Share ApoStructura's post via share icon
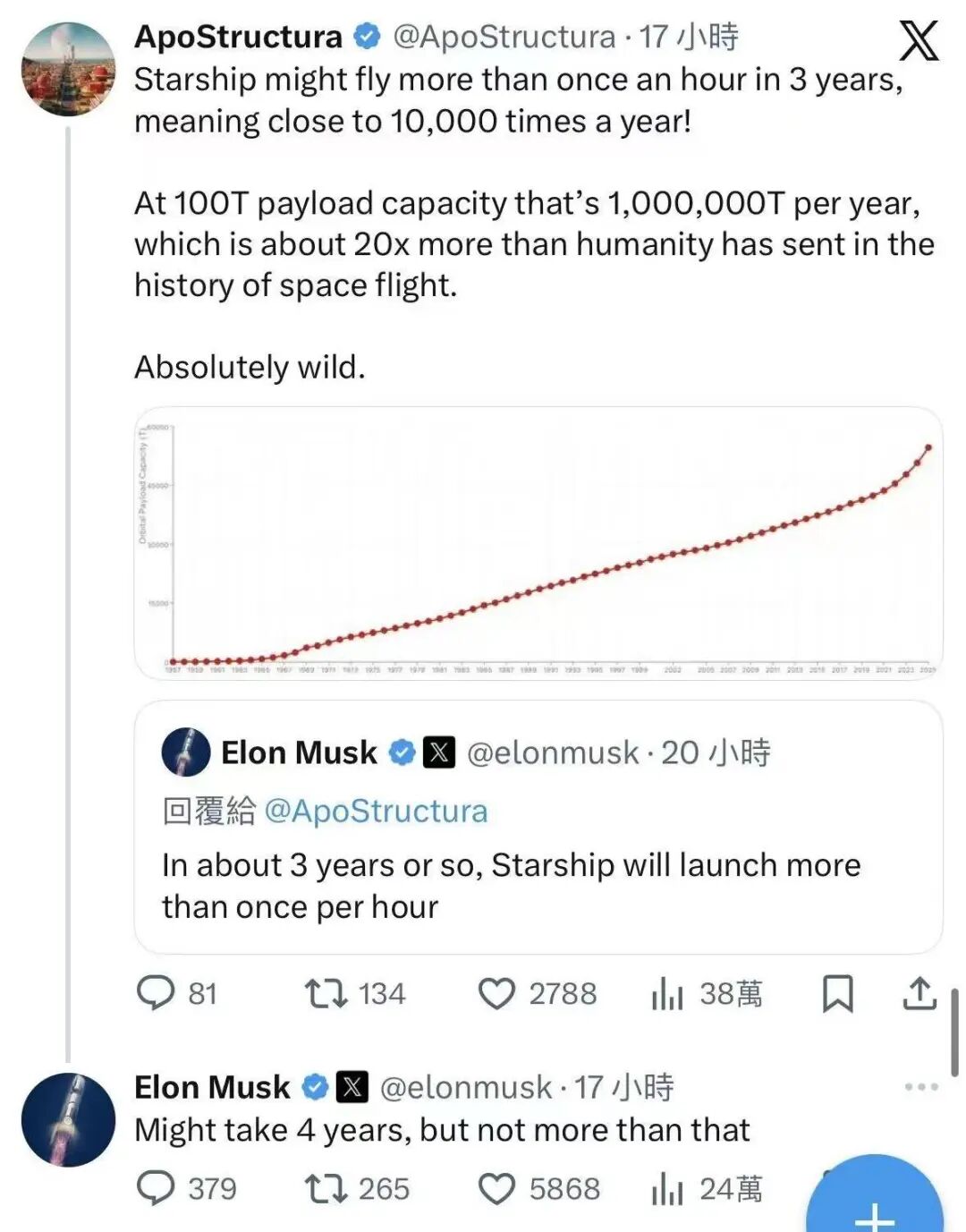This screenshot has width=966, height=1232. click(919, 993)
